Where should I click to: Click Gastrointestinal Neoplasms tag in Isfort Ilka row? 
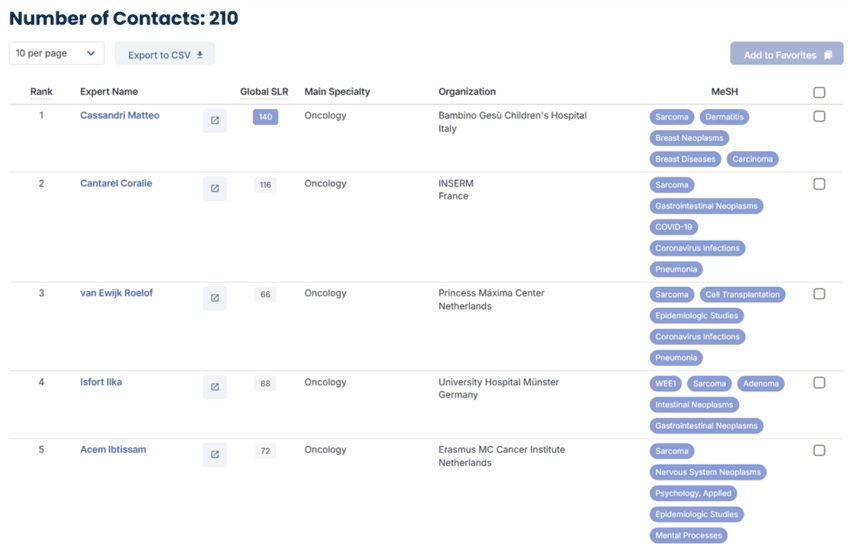tap(706, 426)
